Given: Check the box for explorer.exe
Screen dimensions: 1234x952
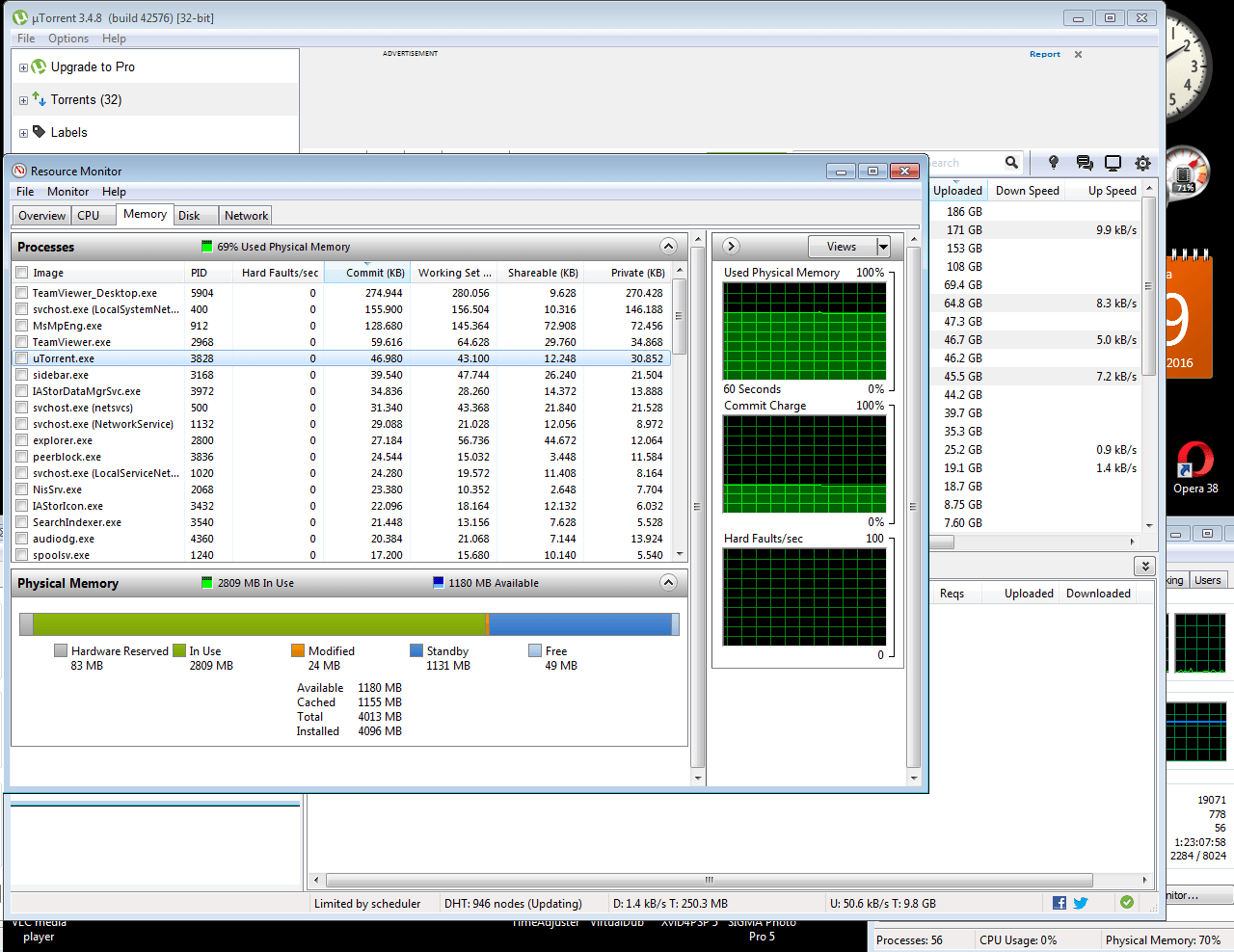Looking at the screenshot, I should [21, 440].
